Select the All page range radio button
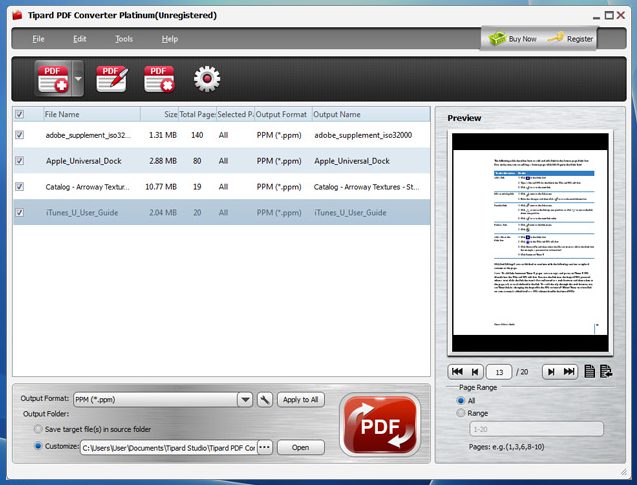 point(461,401)
